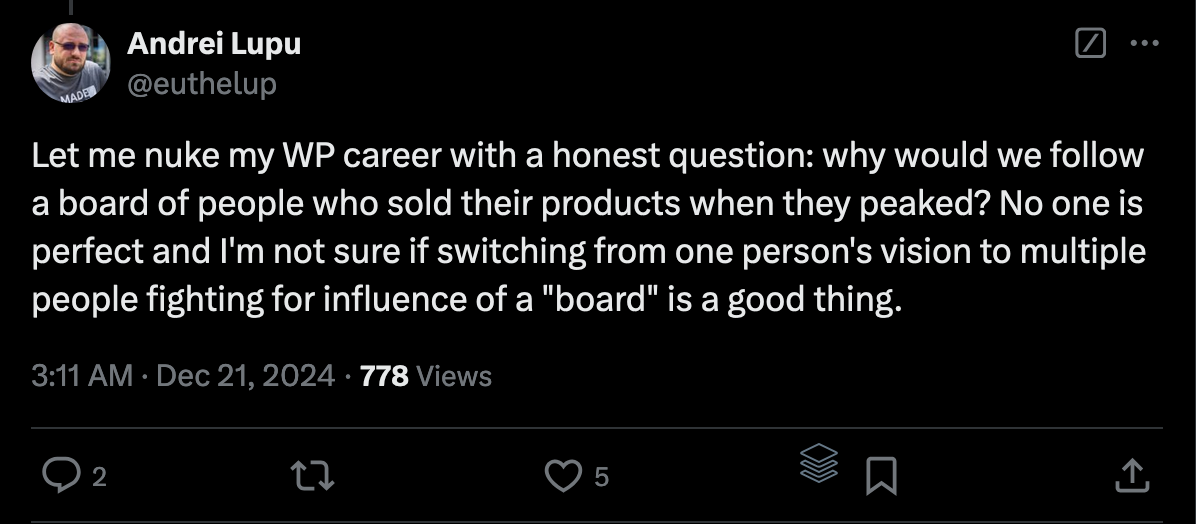The height and width of the screenshot is (524, 1196).
Task: Click the like count number 5
Action: [x=600, y=478]
